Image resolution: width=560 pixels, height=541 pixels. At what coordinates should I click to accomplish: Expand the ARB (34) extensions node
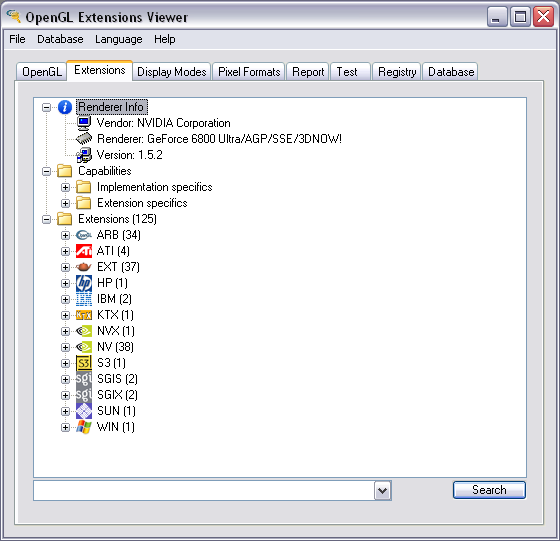coord(65,235)
